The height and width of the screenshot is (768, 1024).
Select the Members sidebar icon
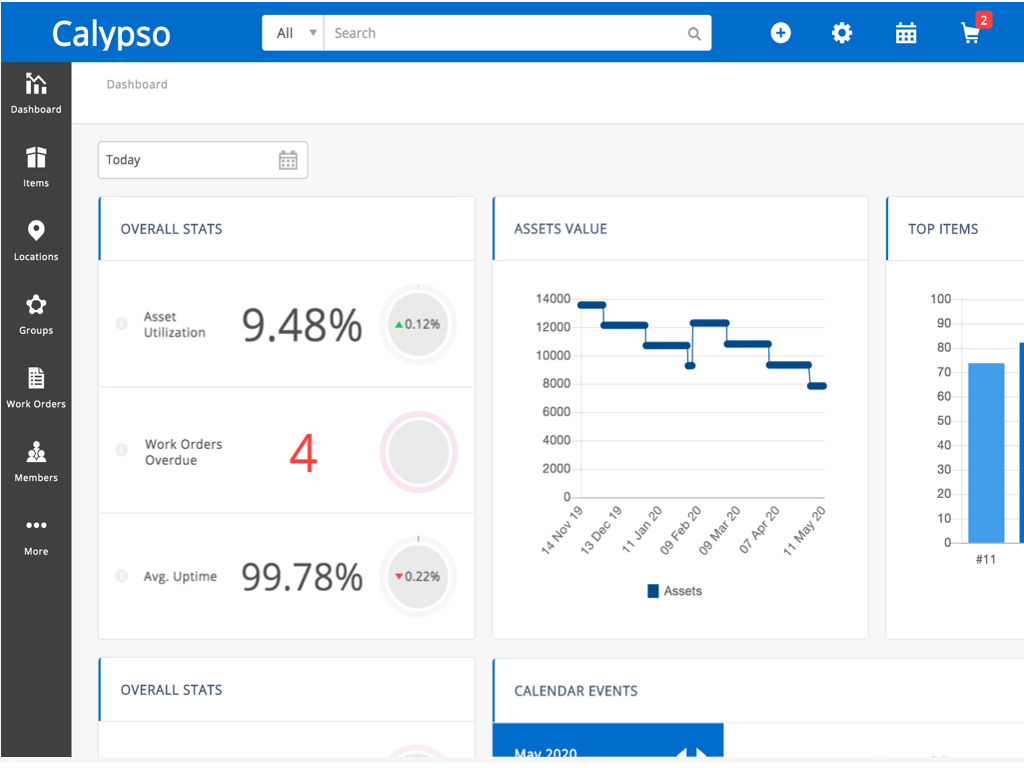pos(36,460)
